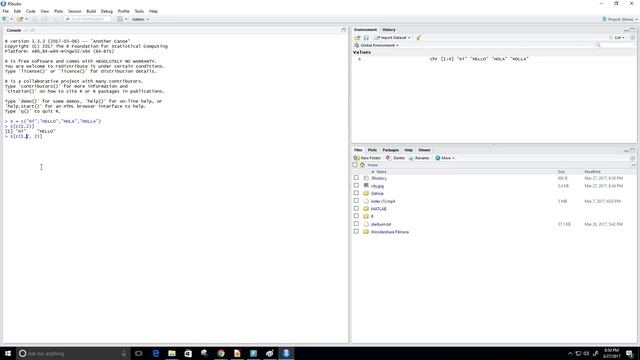Viewport: 640px width, 360px height.
Task: Check the starbuck.txt checkbox
Action: click(x=356, y=224)
